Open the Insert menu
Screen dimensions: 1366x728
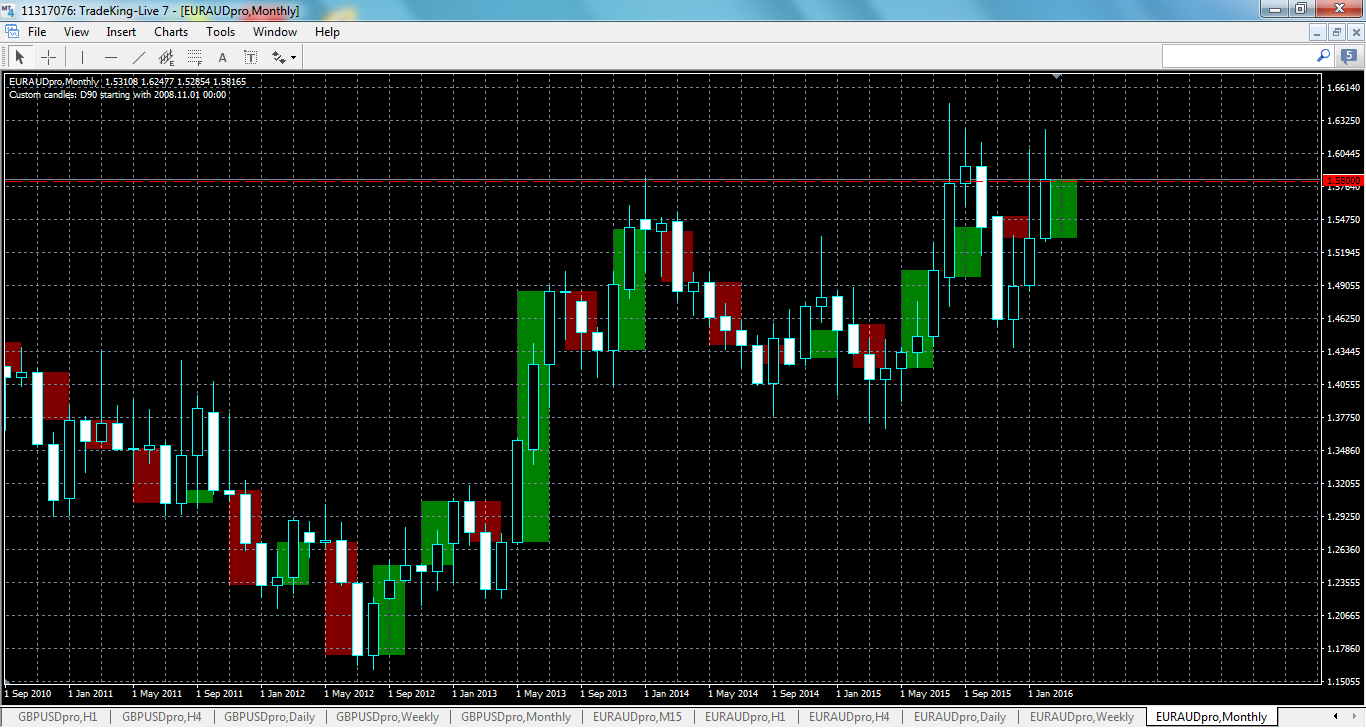coord(121,32)
